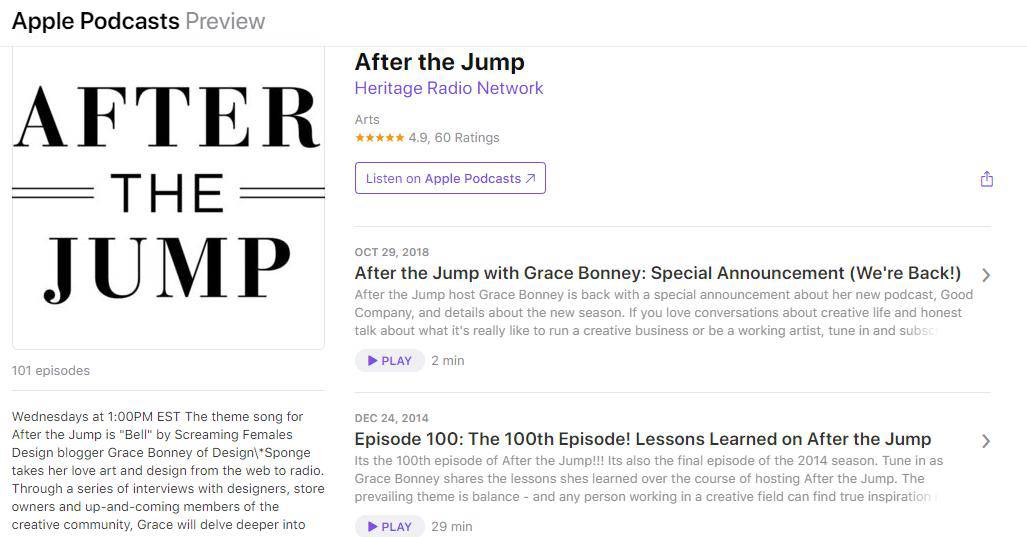
Task: Play the Special Announcement 2 min episode
Action: pos(390,361)
